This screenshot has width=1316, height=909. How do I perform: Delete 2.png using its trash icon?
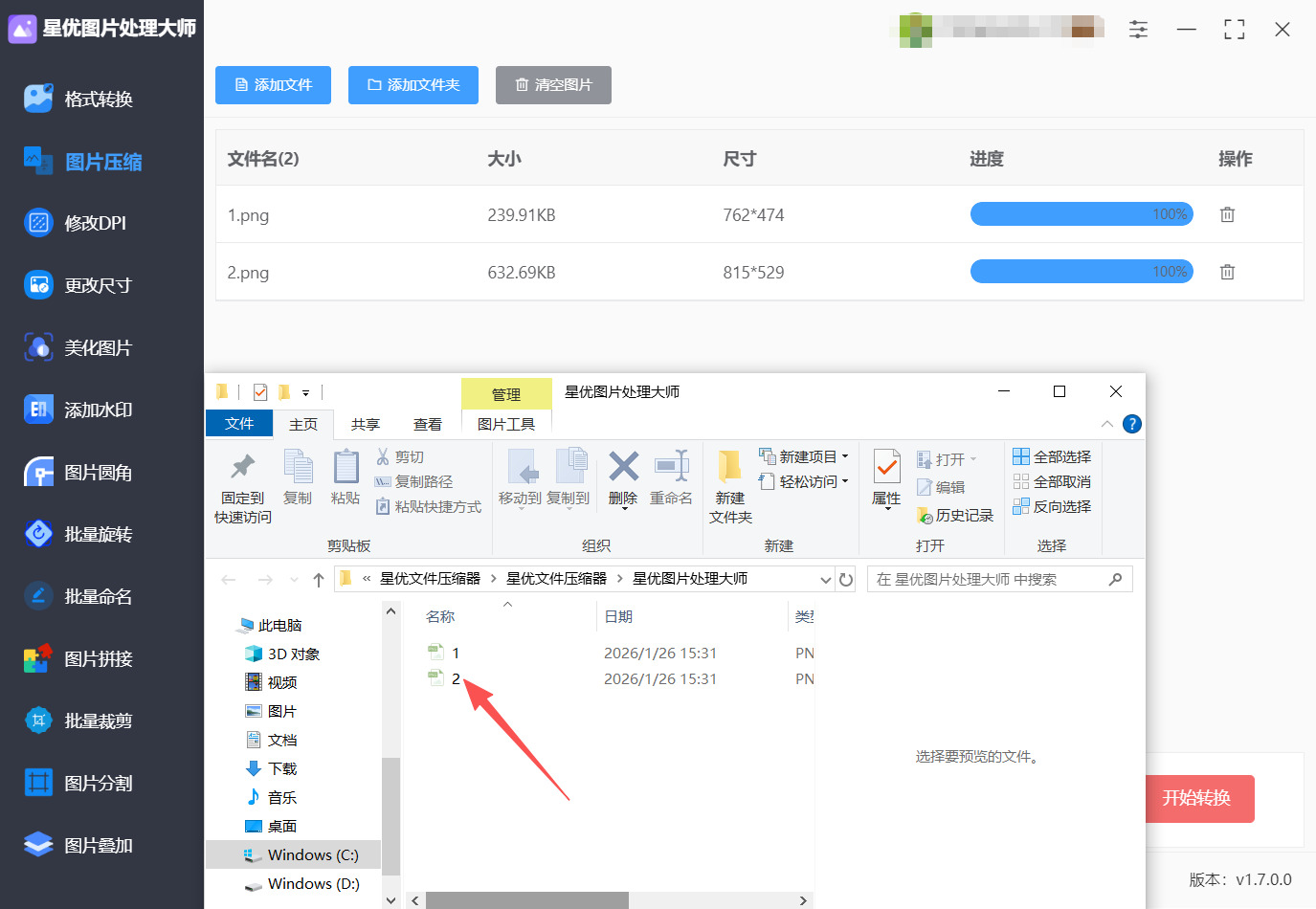click(x=1227, y=272)
